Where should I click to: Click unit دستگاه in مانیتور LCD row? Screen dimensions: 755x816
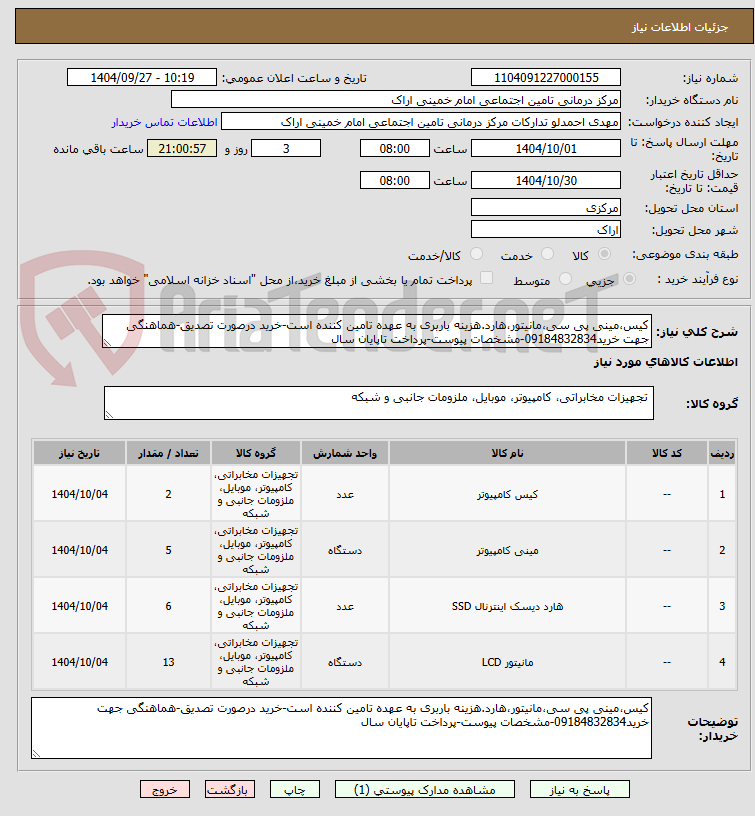345,662
